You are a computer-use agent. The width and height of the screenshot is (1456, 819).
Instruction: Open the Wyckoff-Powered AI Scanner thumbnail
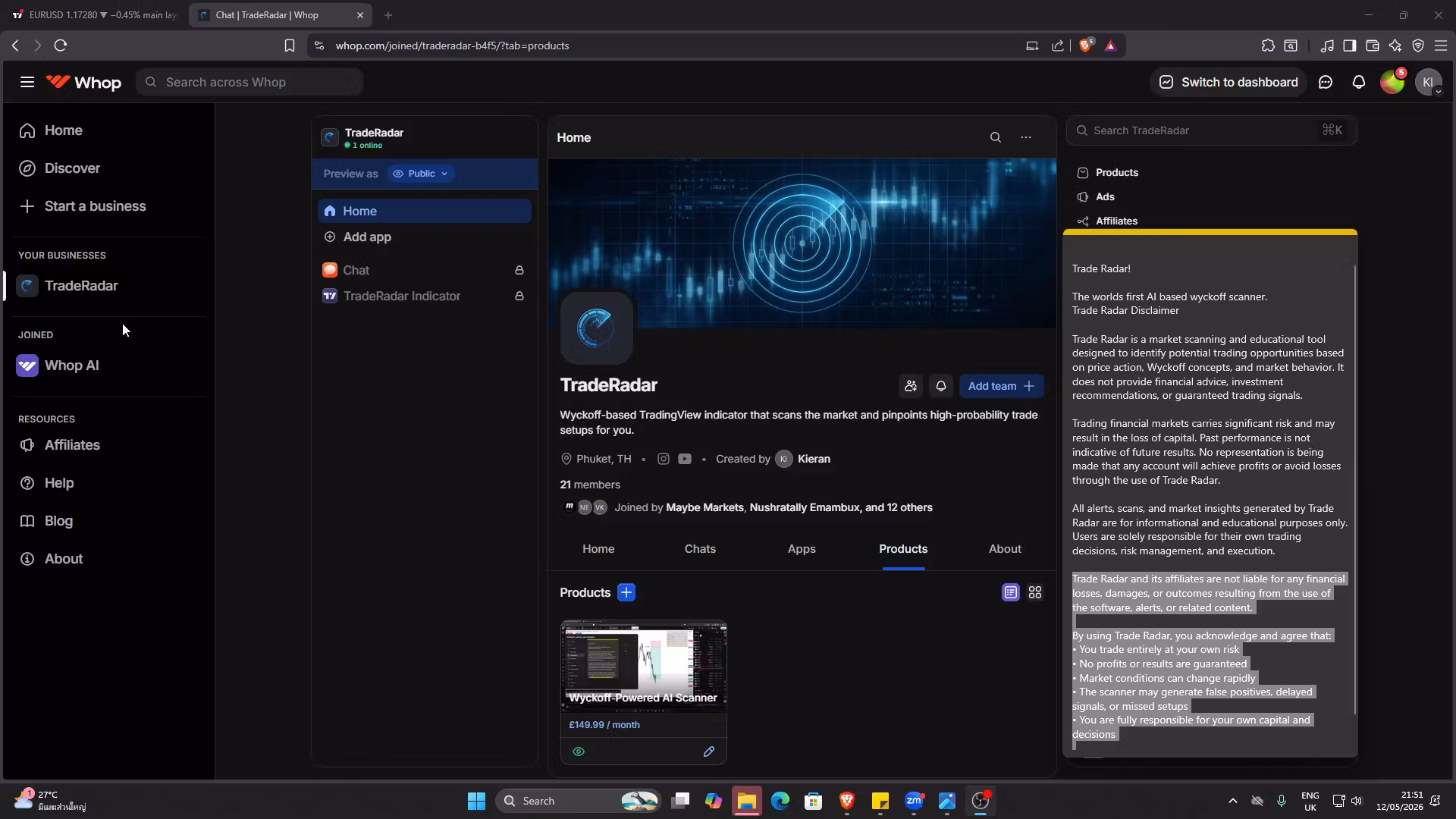(x=644, y=667)
